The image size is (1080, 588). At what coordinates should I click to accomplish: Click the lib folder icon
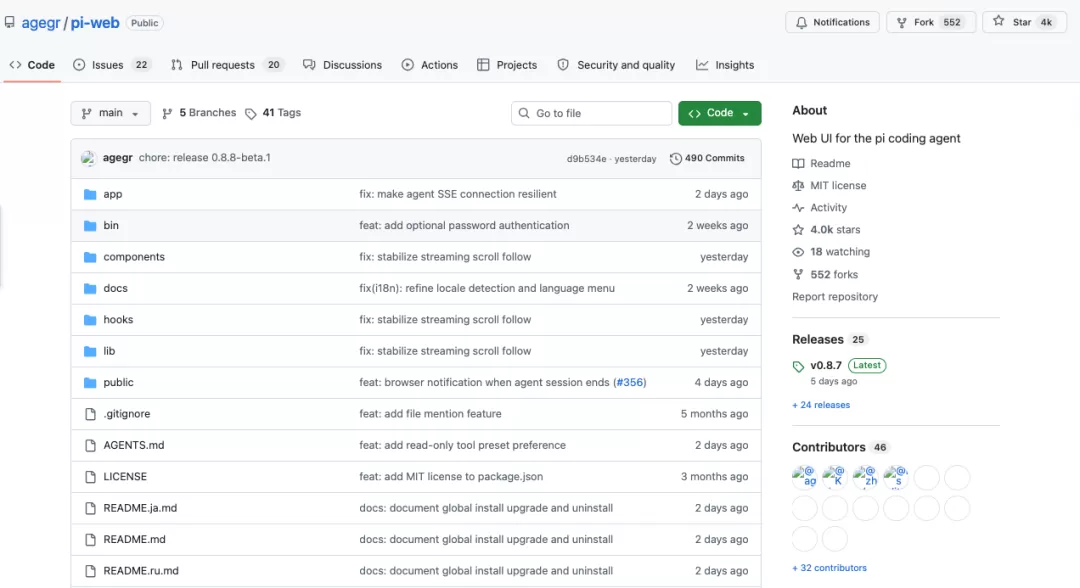pos(90,351)
